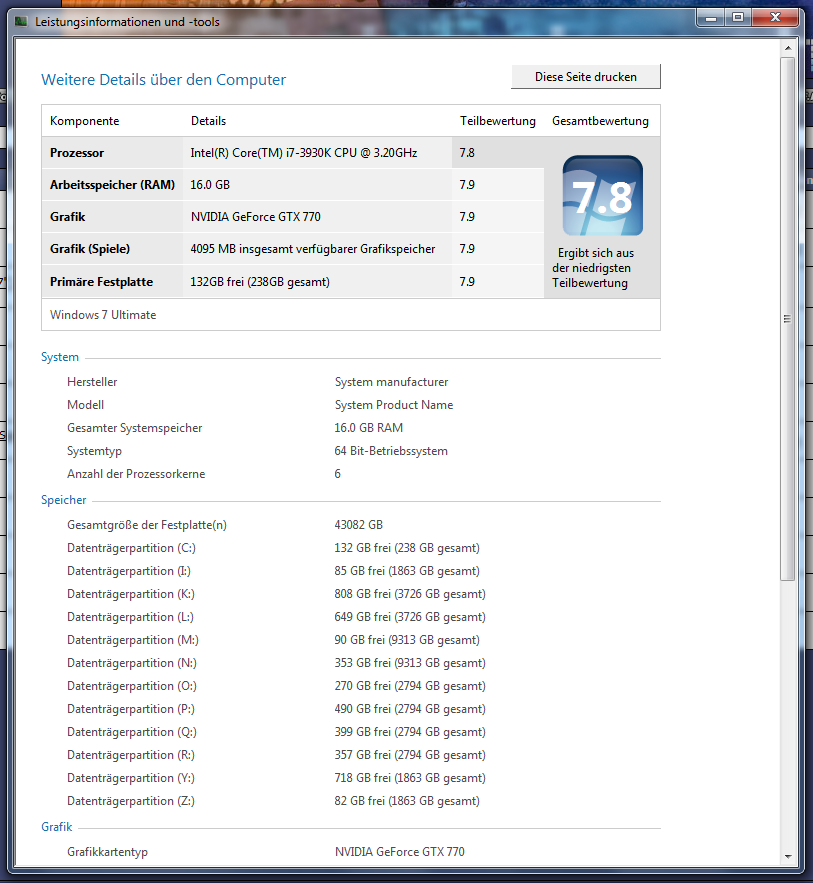Click the Arbeitsspeicher (RAM) row label
813x883 pixels.
click(x=112, y=185)
